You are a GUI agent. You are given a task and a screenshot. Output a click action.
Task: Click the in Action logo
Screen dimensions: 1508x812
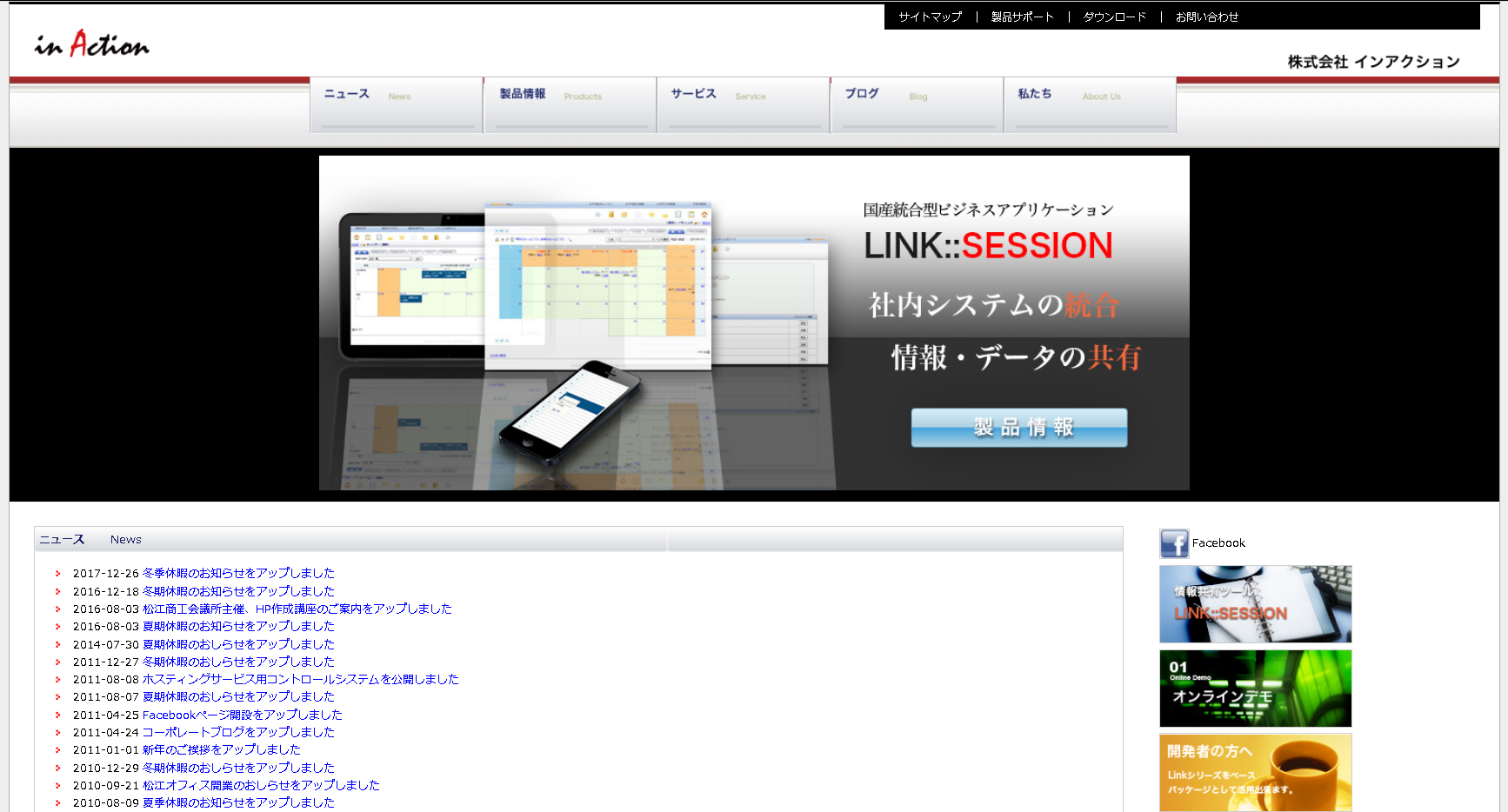[91, 44]
